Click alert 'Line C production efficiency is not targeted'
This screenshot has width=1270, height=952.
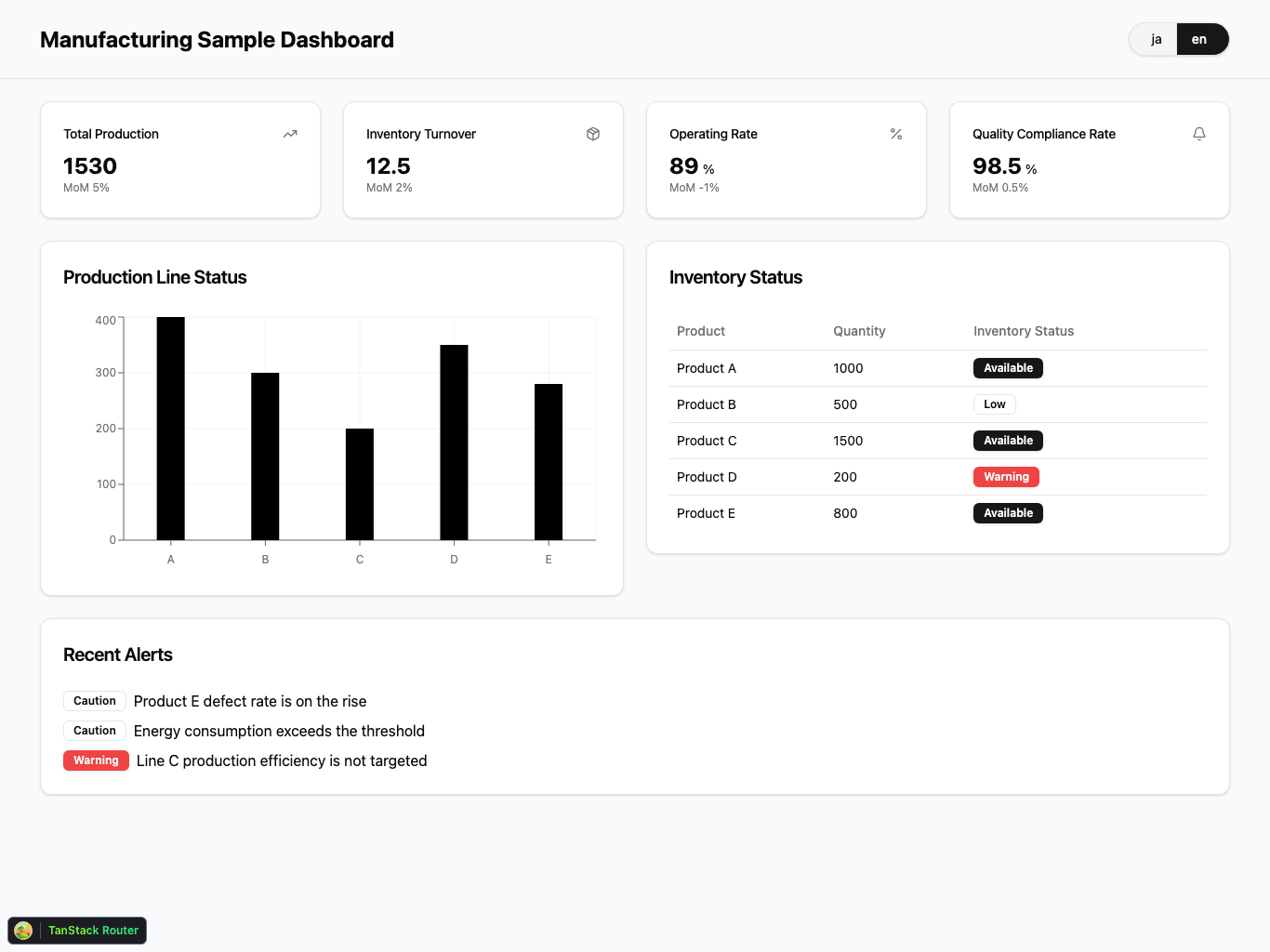[282, 761]
